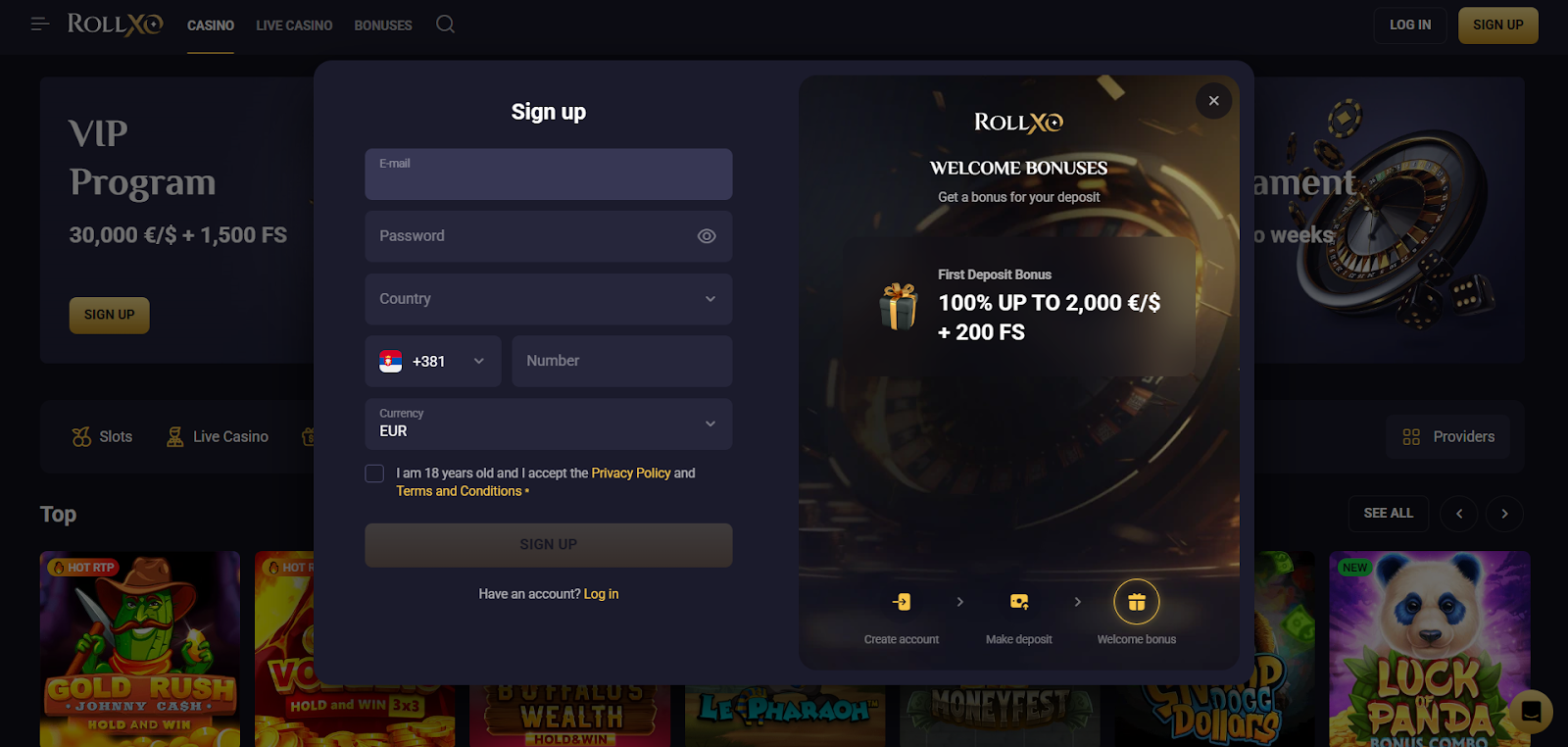Screen dimensions: 1568x747
Task: Click the Log in link below form
Action: [601, 594]
